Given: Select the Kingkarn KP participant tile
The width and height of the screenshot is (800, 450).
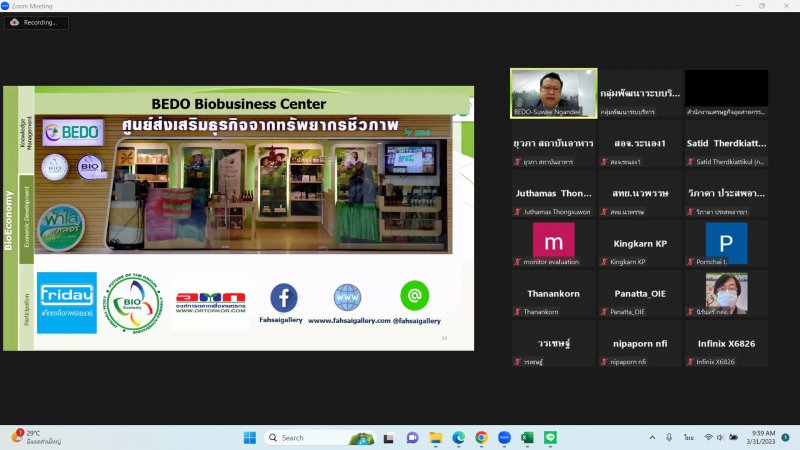Looking at the screenshot, I should pyautogui.click(x=640, y=243).
